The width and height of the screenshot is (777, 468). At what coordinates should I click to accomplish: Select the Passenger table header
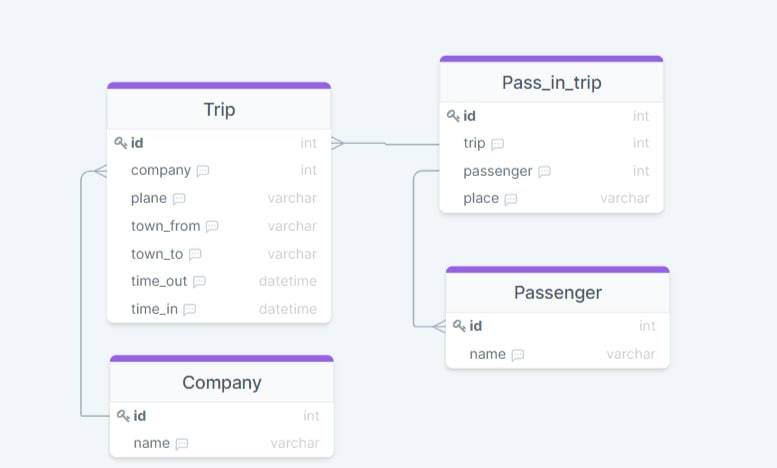point(557,293)
